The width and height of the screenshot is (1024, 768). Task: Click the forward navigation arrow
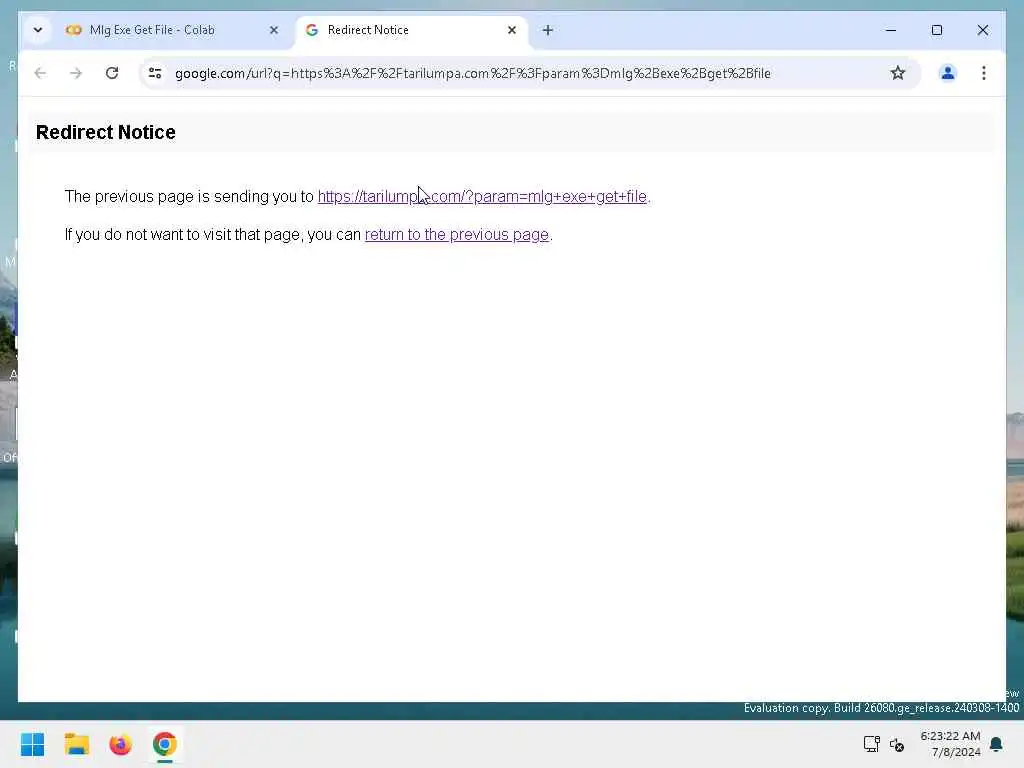pos(76,73)
